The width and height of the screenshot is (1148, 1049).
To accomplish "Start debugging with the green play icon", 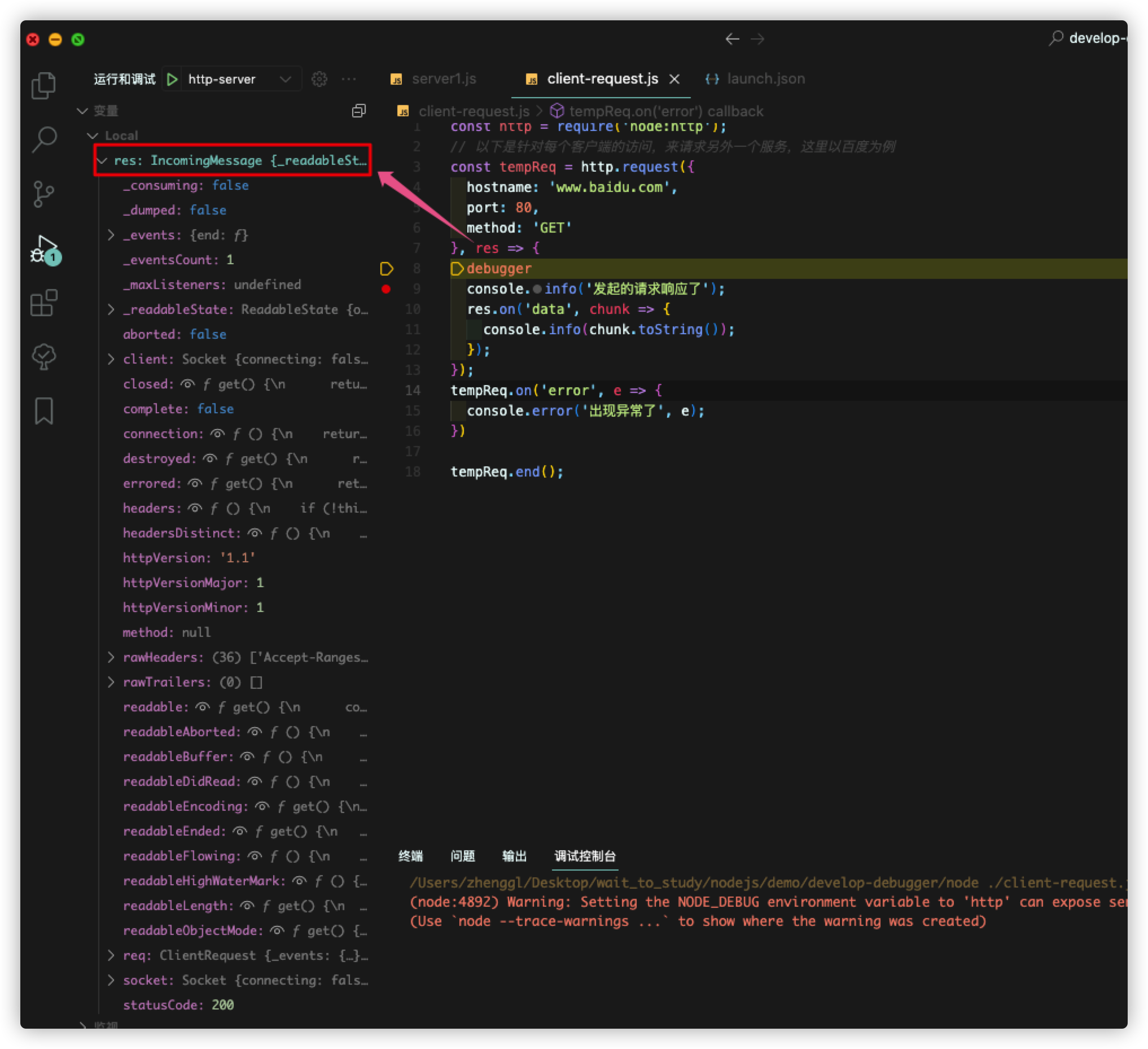I will coord(172,79).
